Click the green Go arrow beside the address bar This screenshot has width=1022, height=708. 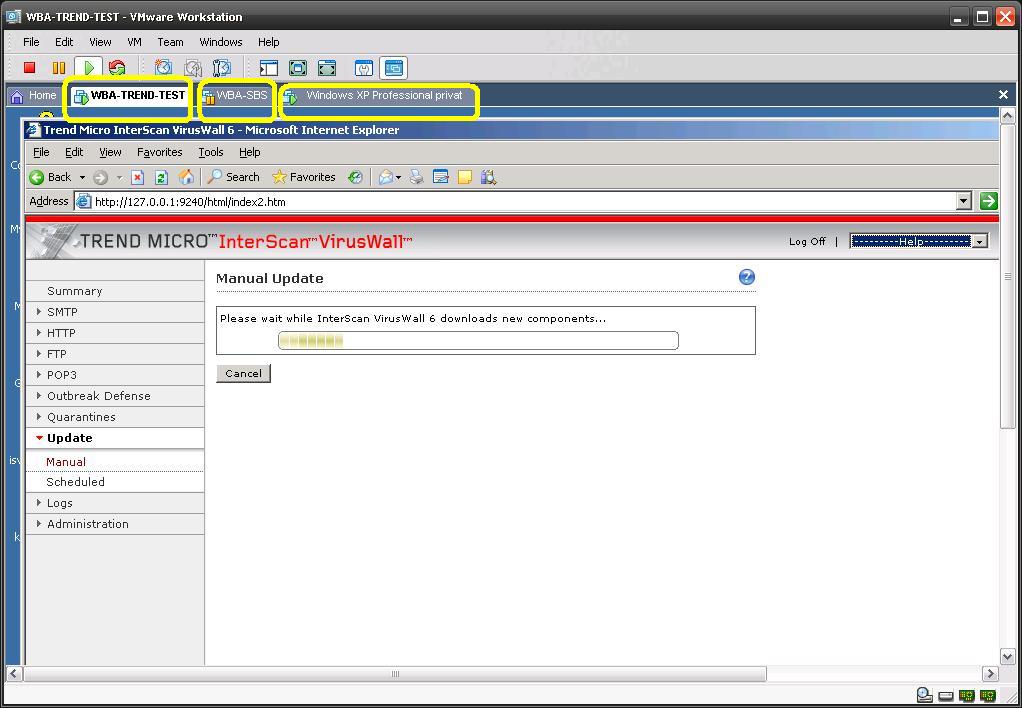(989, 201)
